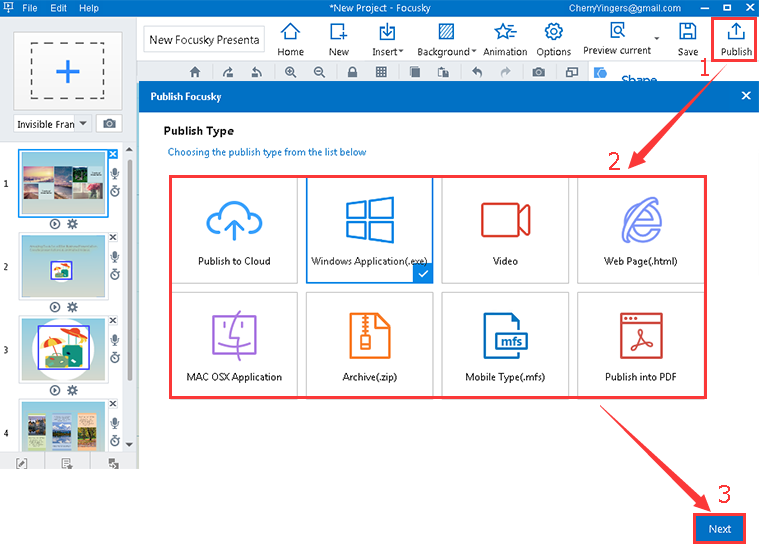
Task: Click the Publish toolbar button
Action: tap(736, 39)
